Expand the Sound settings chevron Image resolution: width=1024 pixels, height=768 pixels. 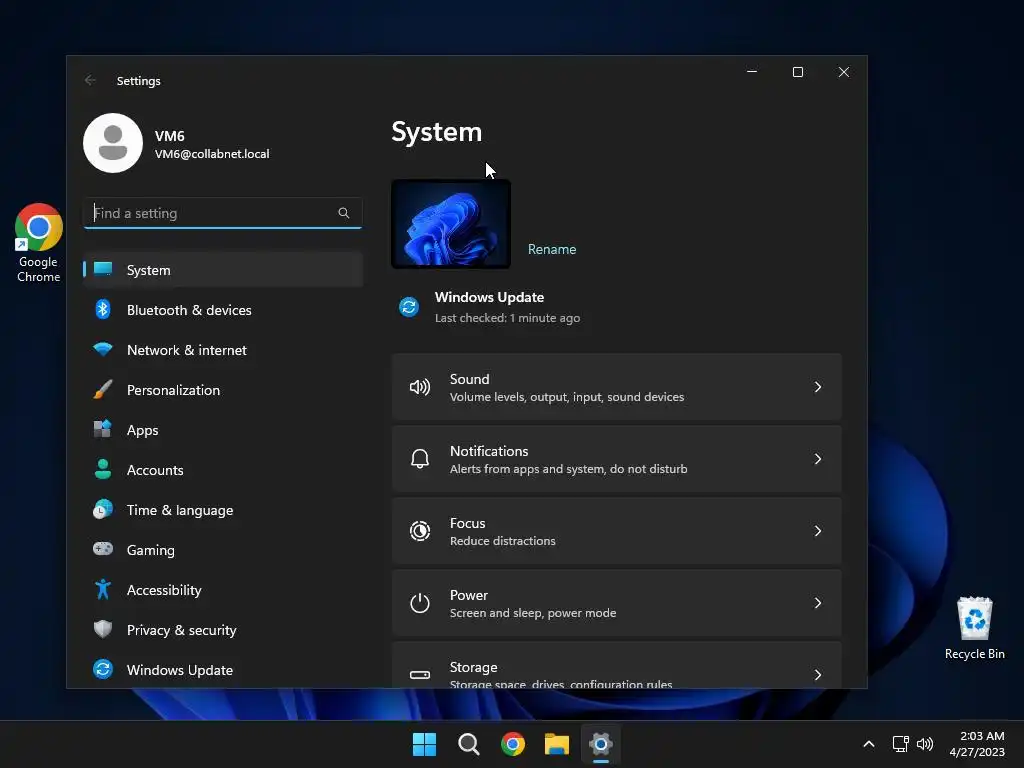coord(818,387)
